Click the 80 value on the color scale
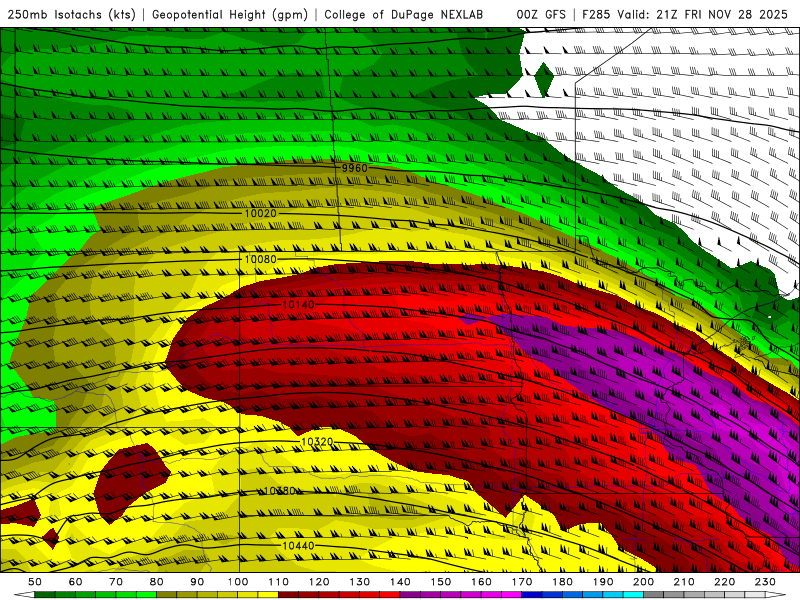800x600 pixels. click(157, 582)
